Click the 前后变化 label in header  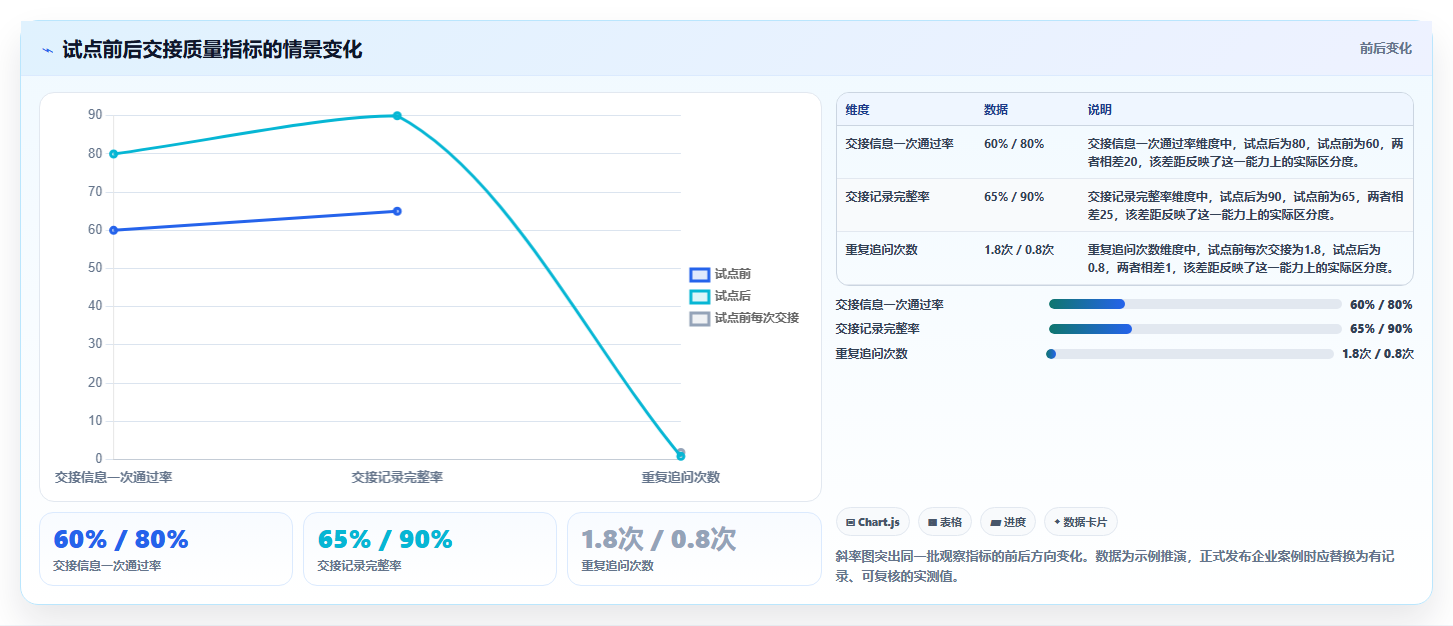pyautogui.click(x=1386, y=48)
